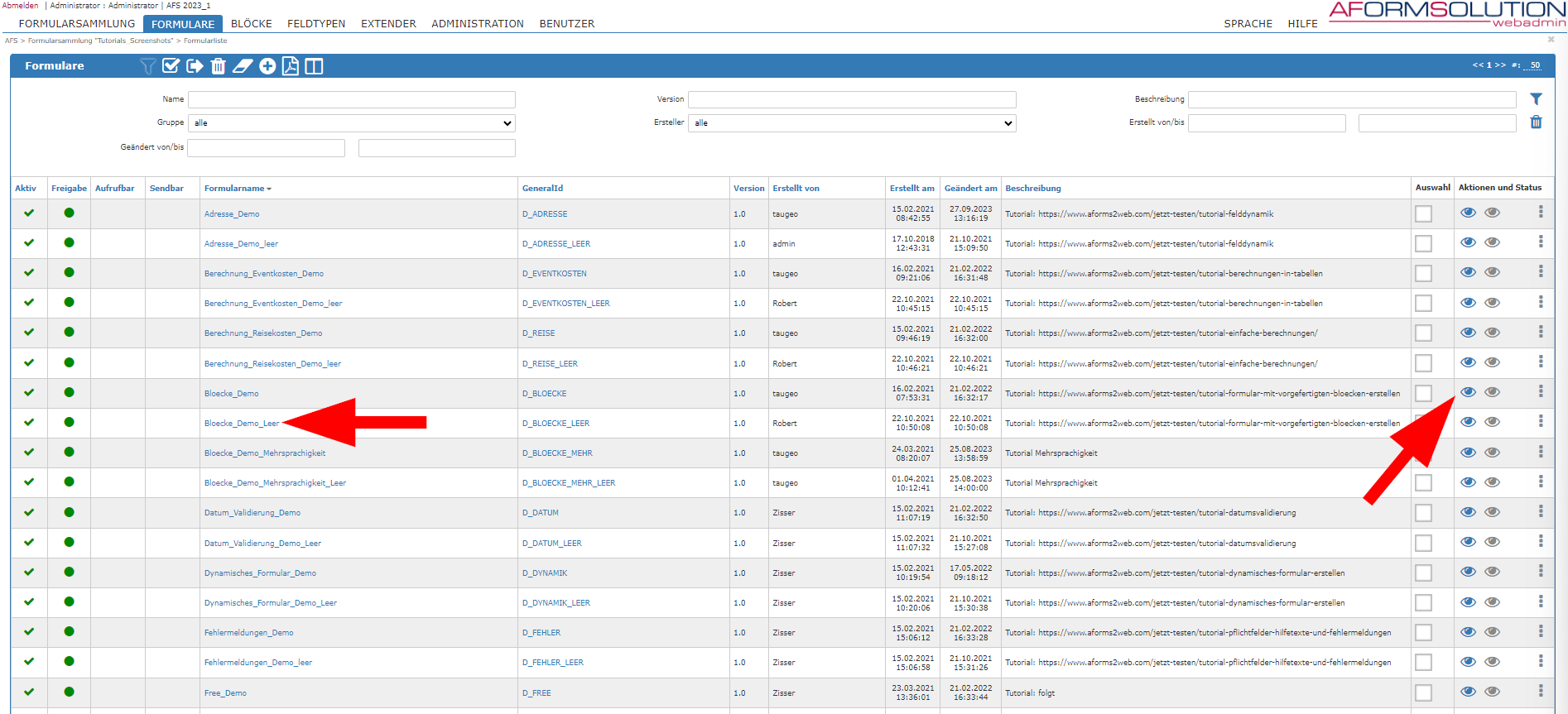Toggle the Aktiv checkmark for Adresse_Demo
The height and width of the screenshot is (714, 1568).
tap(29, 213)
